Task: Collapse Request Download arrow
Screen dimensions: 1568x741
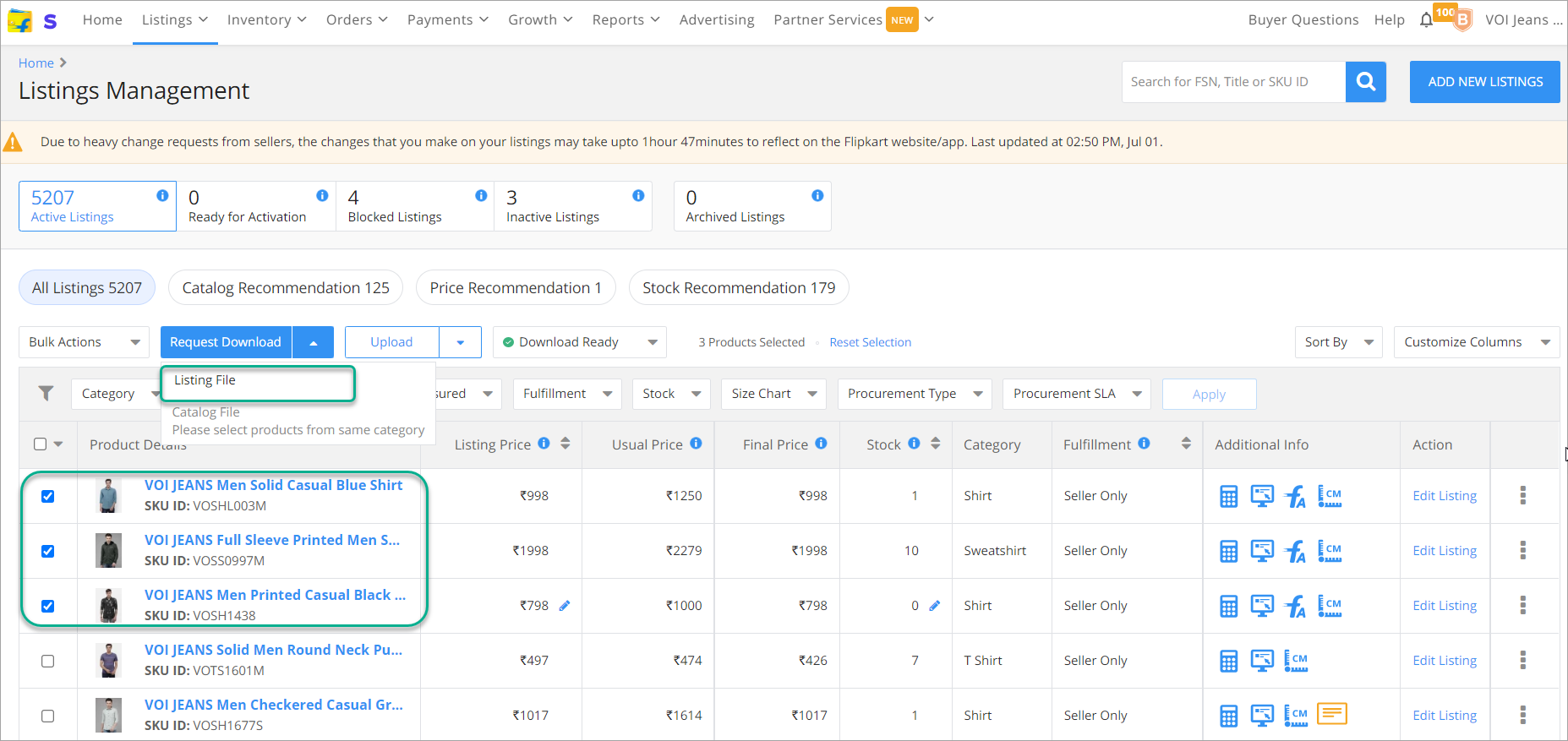Action: [313, 342]
